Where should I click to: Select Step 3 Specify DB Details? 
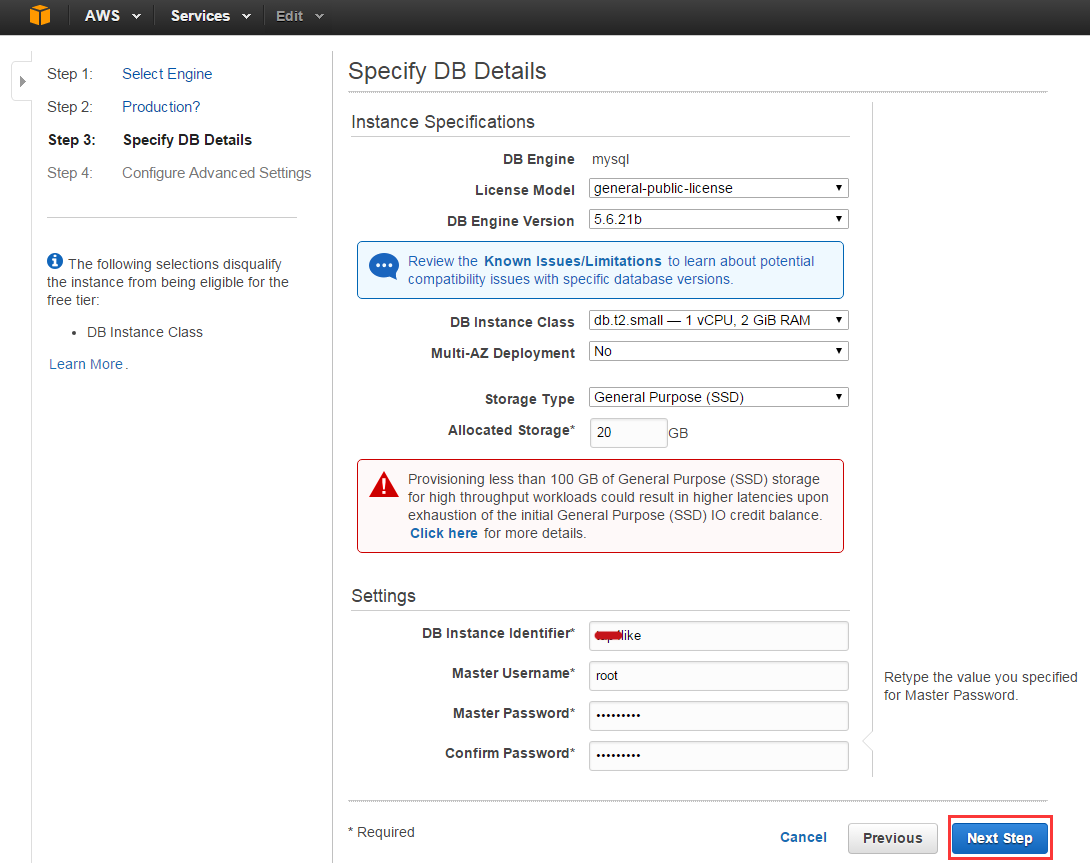187,140
